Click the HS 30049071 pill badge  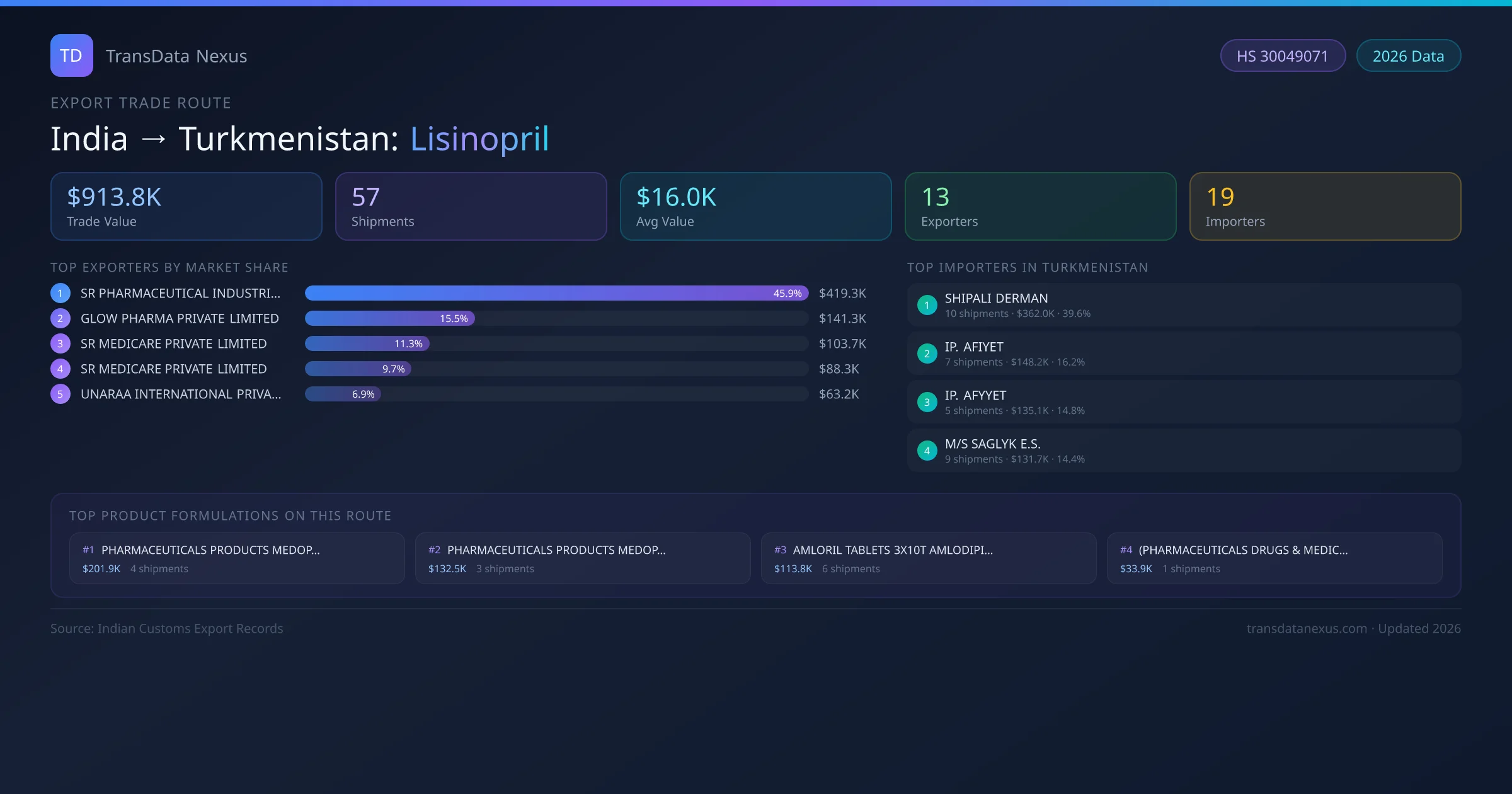pyautogui.click(x=1282, y=56)
